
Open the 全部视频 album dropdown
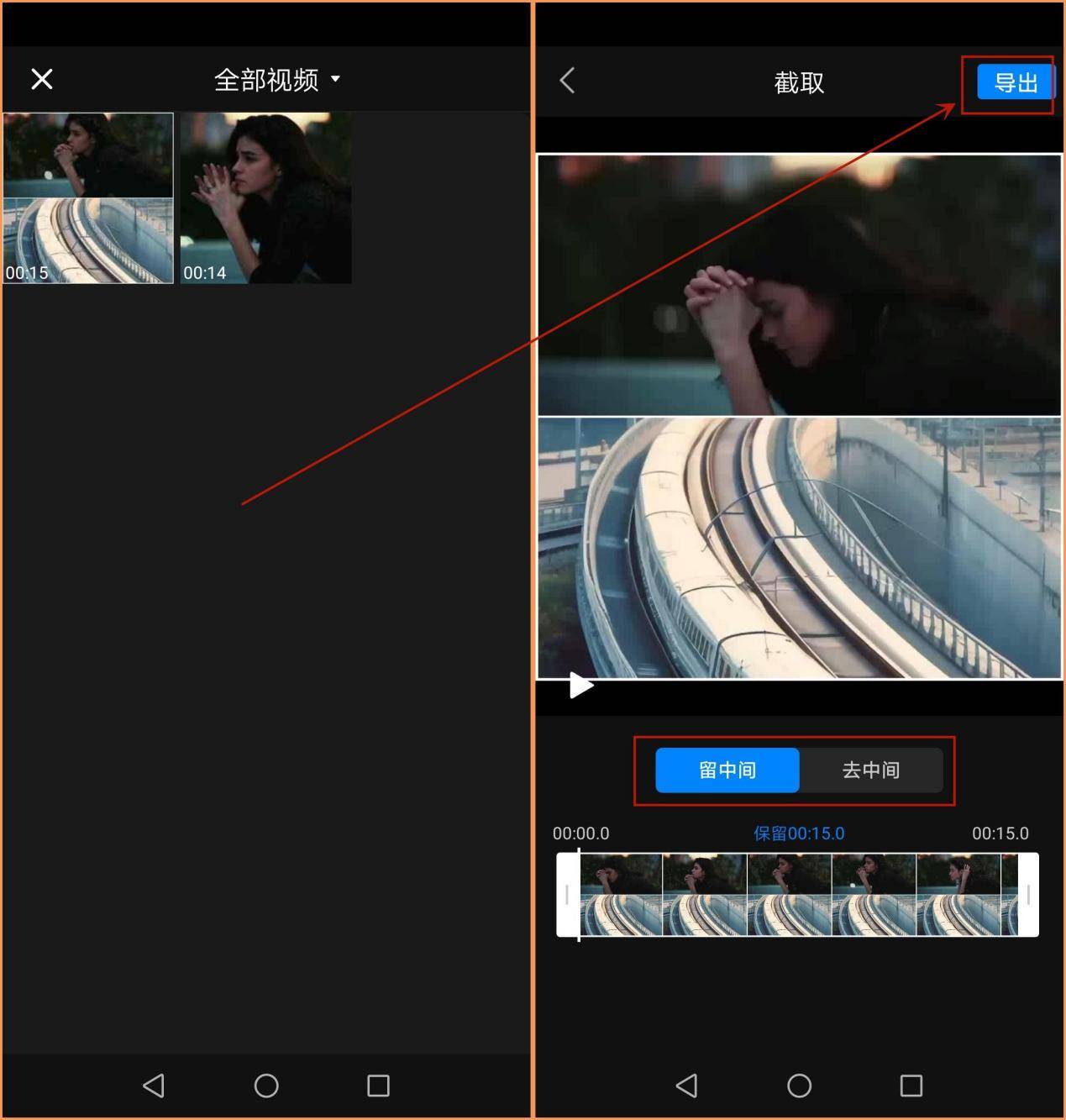(277, 80)
